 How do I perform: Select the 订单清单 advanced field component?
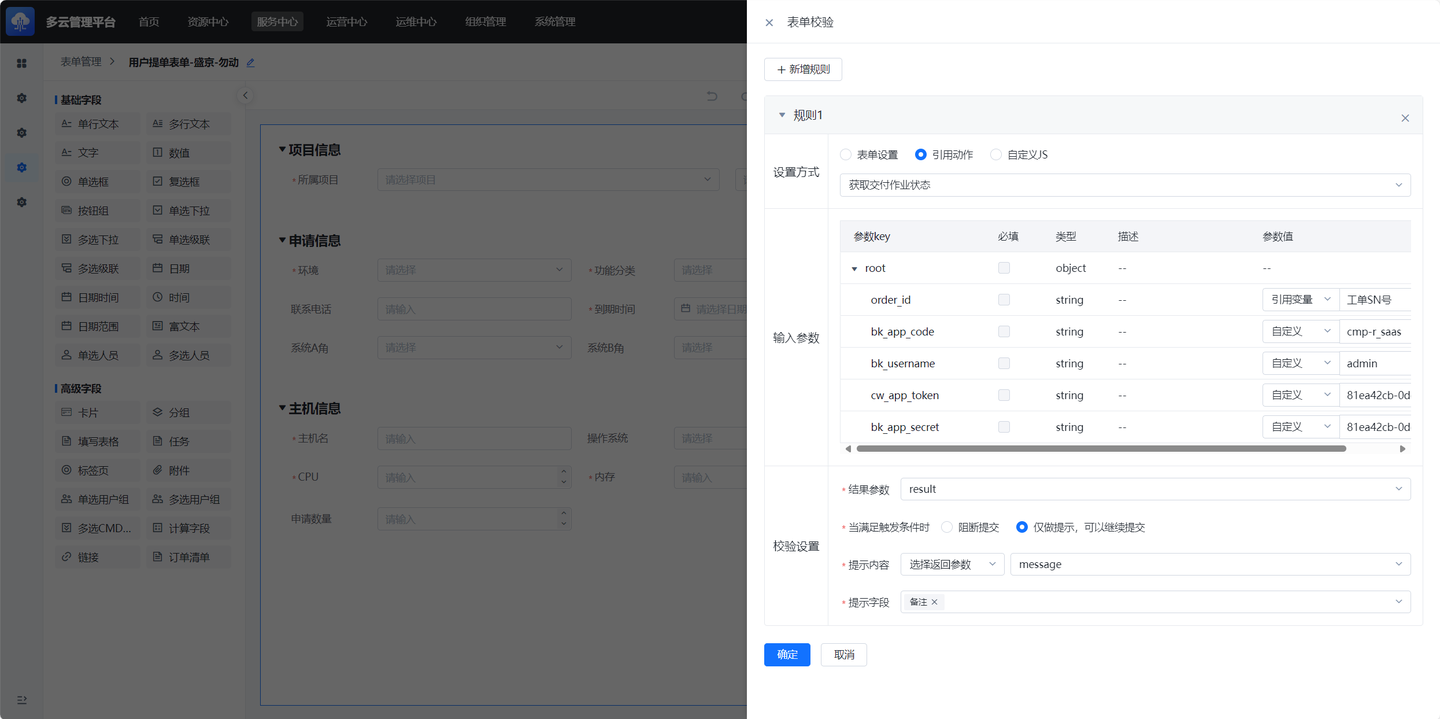[x=188, y=558]
